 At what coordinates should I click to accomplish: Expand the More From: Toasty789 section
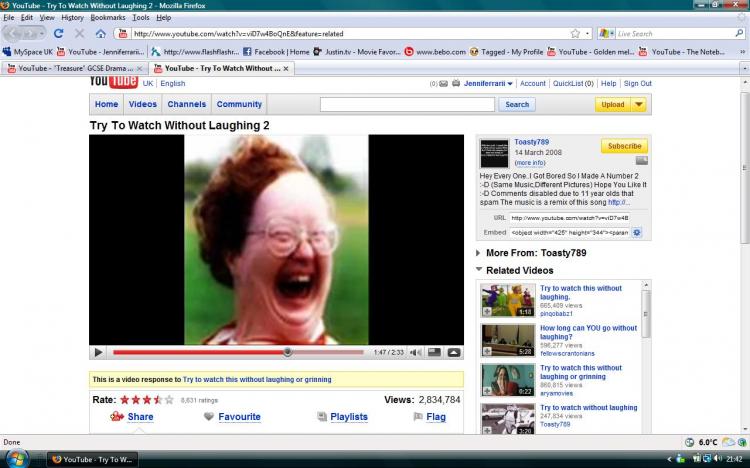pos(479,253)
